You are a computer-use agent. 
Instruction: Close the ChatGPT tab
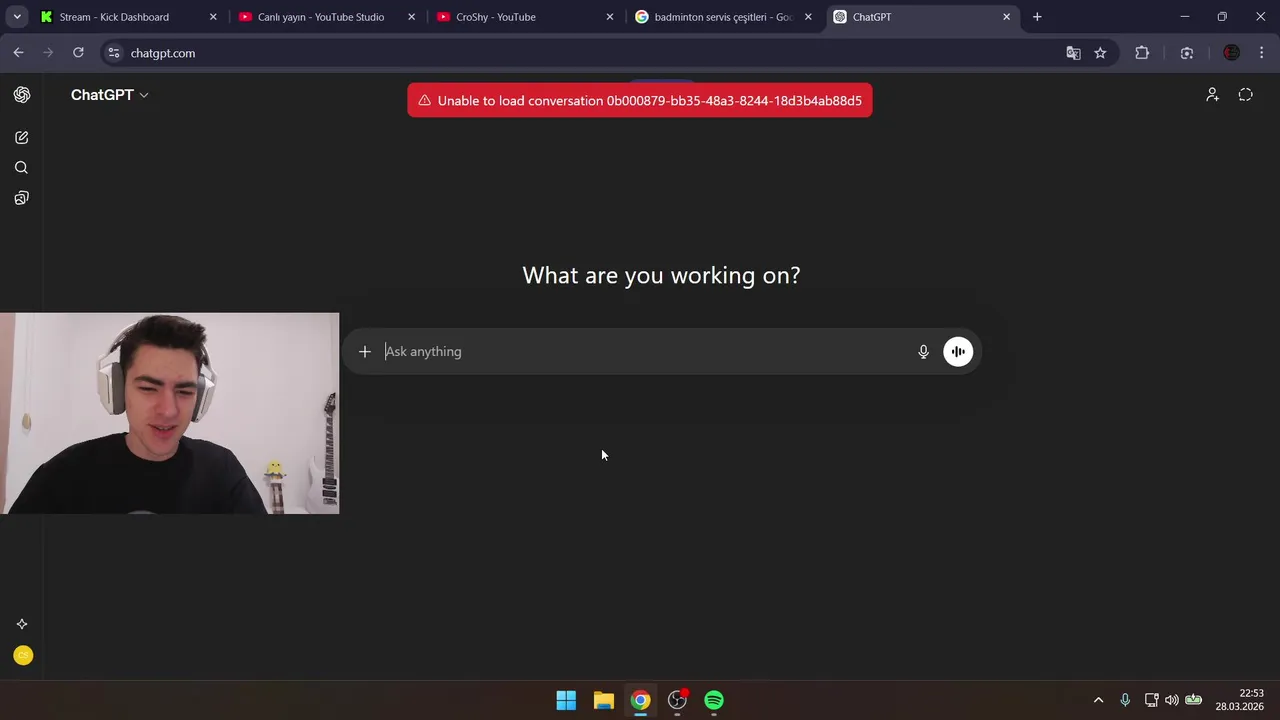coord(1007,17)
